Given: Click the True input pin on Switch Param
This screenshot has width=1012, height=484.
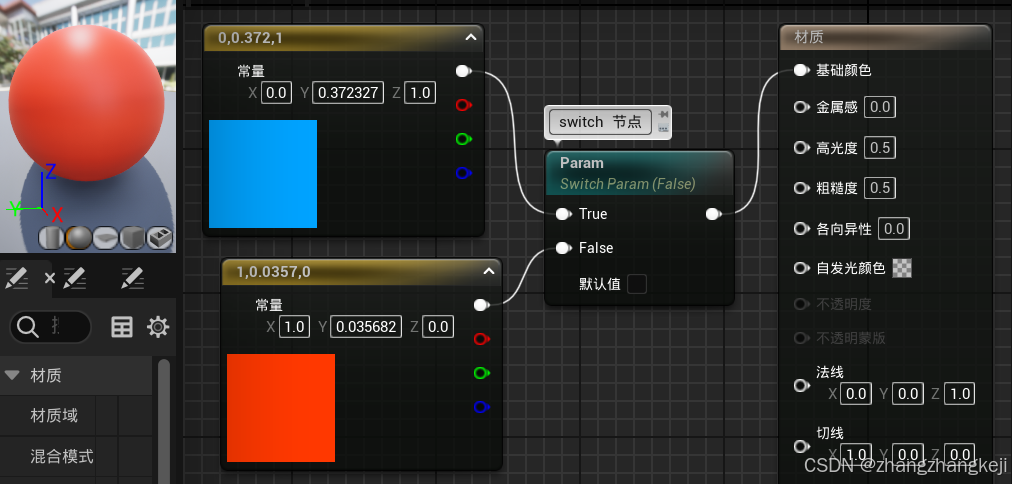Looking at the screenshot, I should tap(563, 214).
